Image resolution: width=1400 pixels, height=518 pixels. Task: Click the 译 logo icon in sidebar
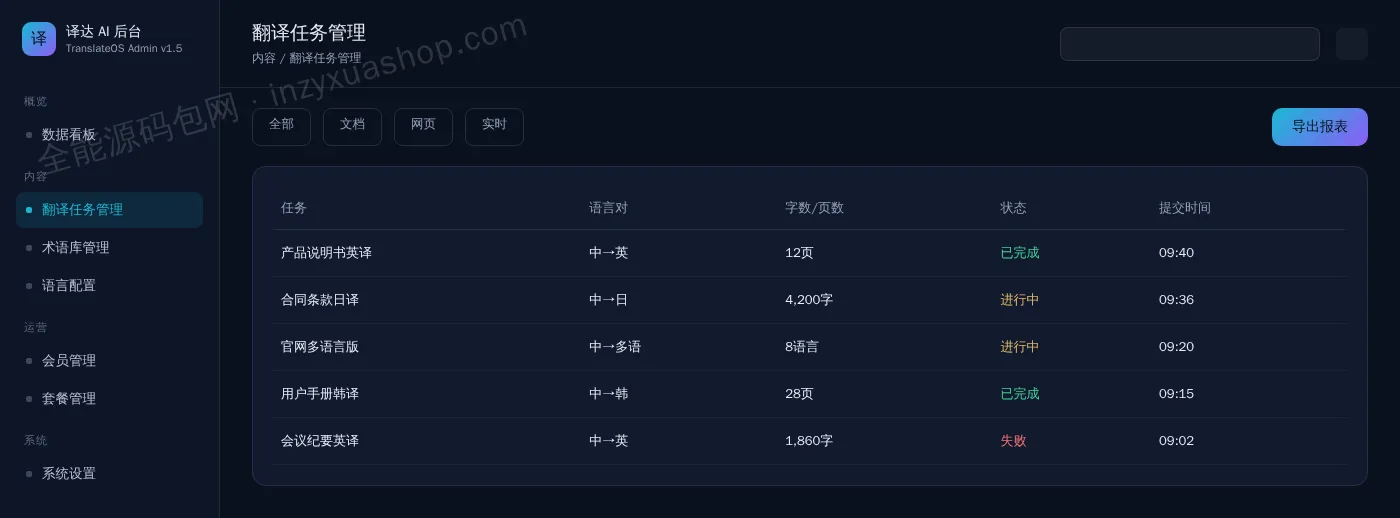click(x=39, y=39)
